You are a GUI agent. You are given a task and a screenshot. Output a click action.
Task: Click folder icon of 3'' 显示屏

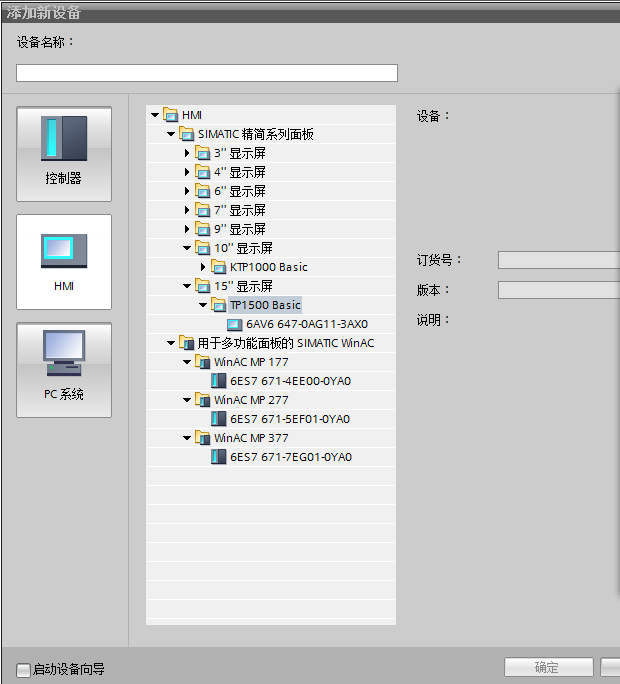[202, 153]
